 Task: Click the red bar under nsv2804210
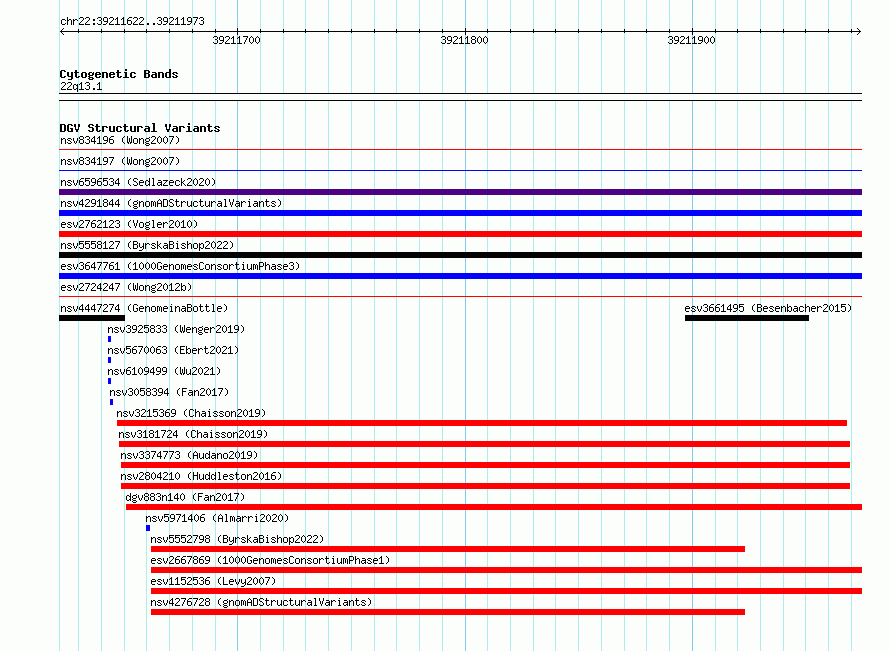coord(485,486)
